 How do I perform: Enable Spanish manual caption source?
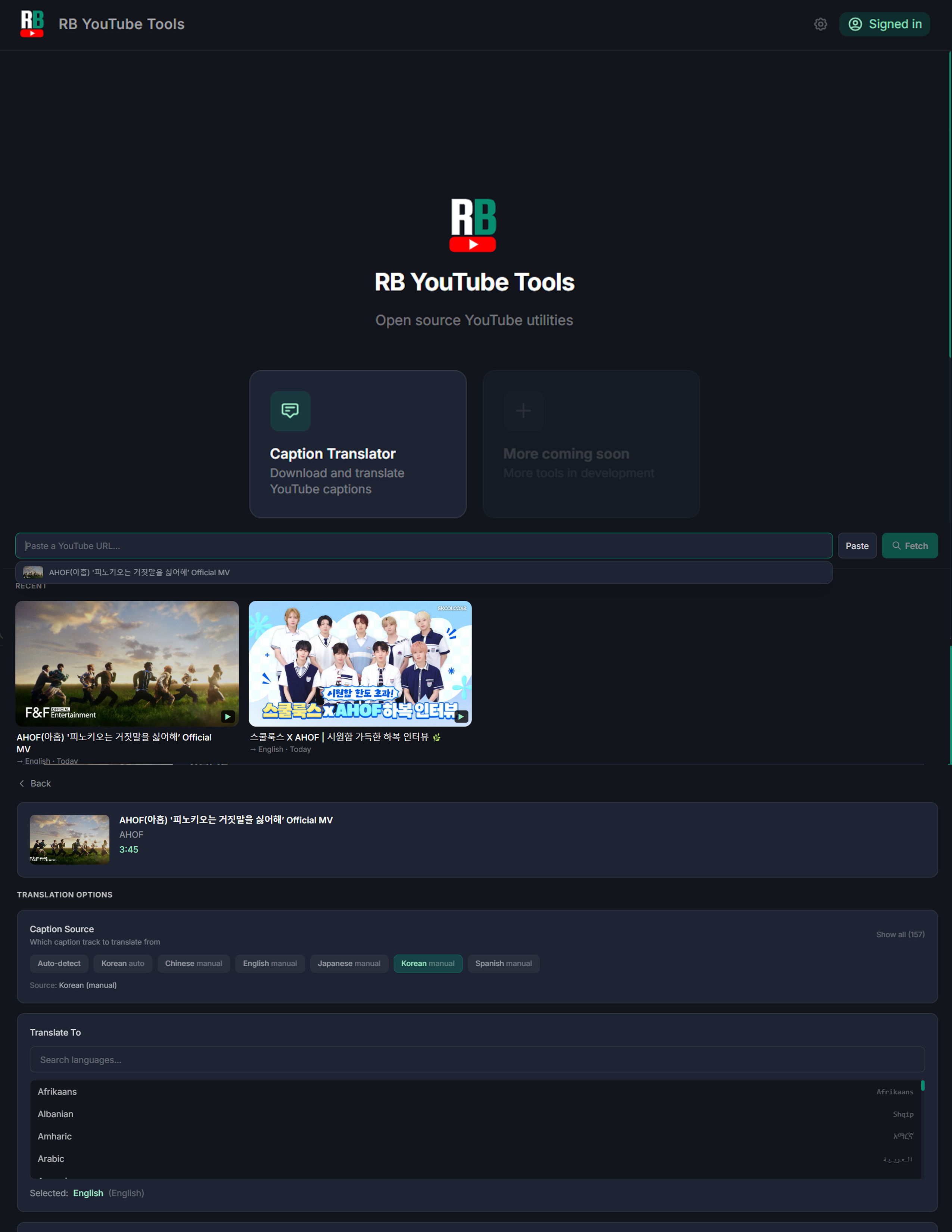[x=503, y=964]
